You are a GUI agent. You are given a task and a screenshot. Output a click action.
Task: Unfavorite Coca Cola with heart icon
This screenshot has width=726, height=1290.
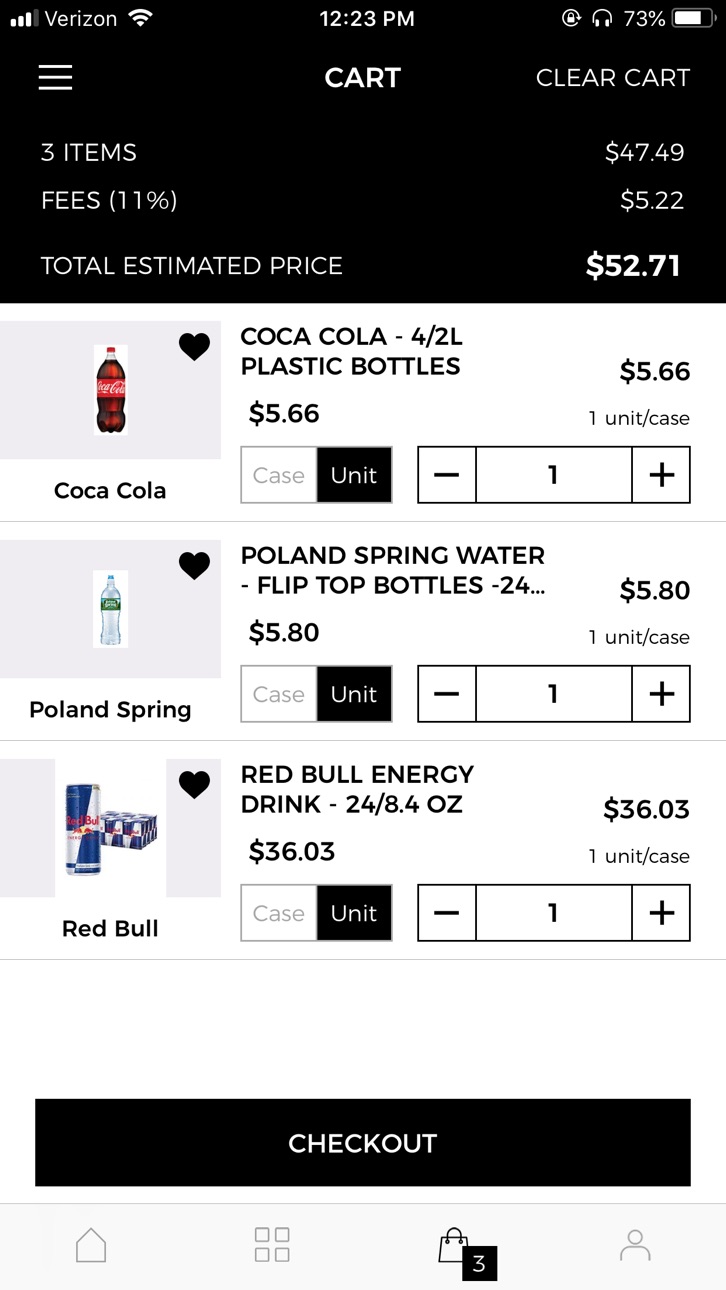click(194, 347)
